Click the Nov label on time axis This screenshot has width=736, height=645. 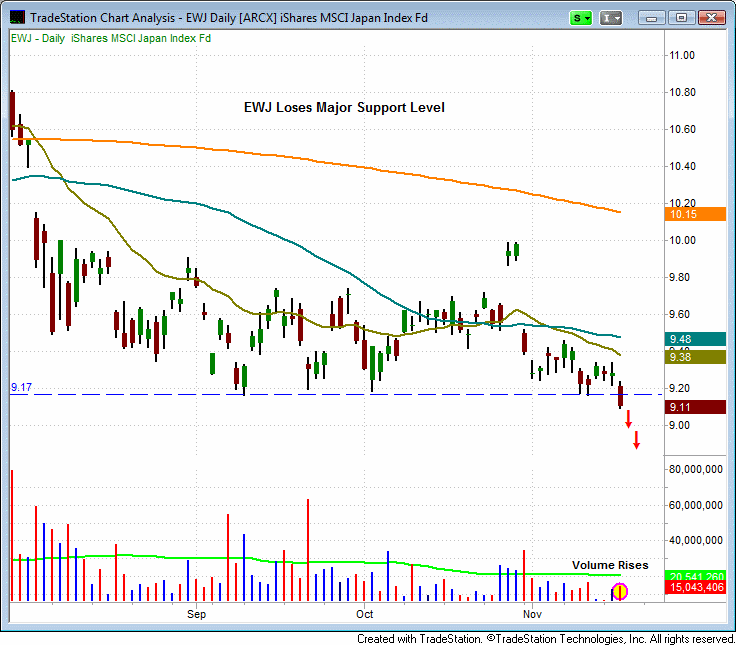pos(532,614)
